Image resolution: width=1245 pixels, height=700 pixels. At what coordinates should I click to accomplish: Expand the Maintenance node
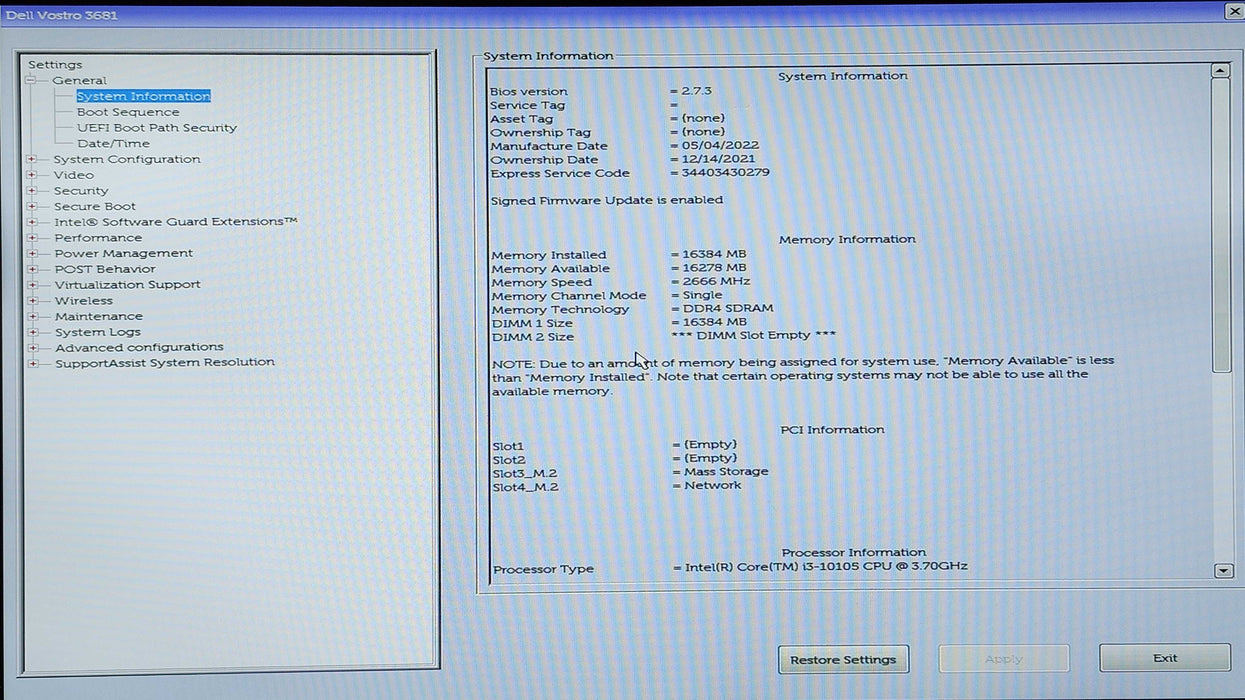(32, 316)
